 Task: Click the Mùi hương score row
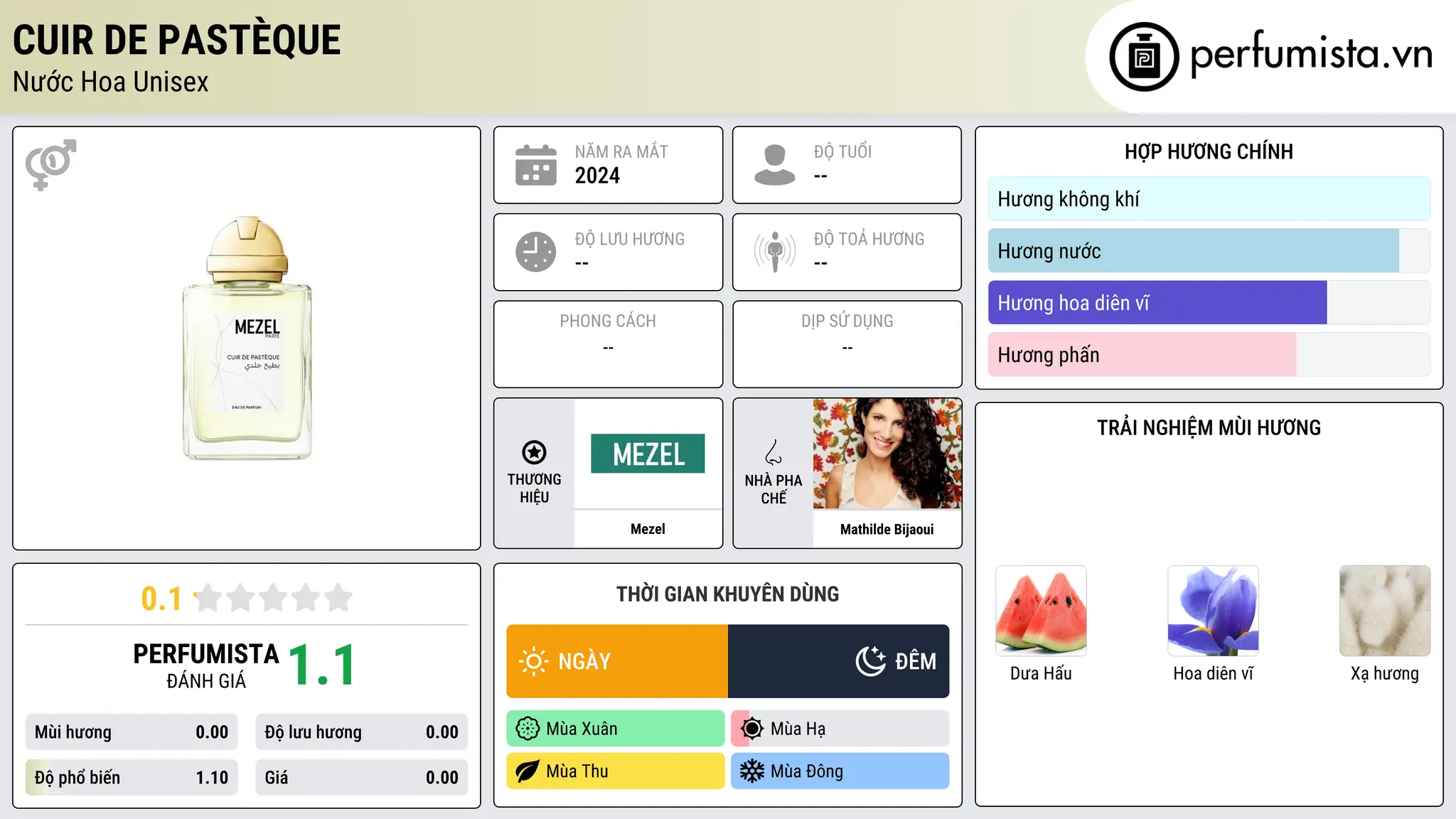click(132, 732)
